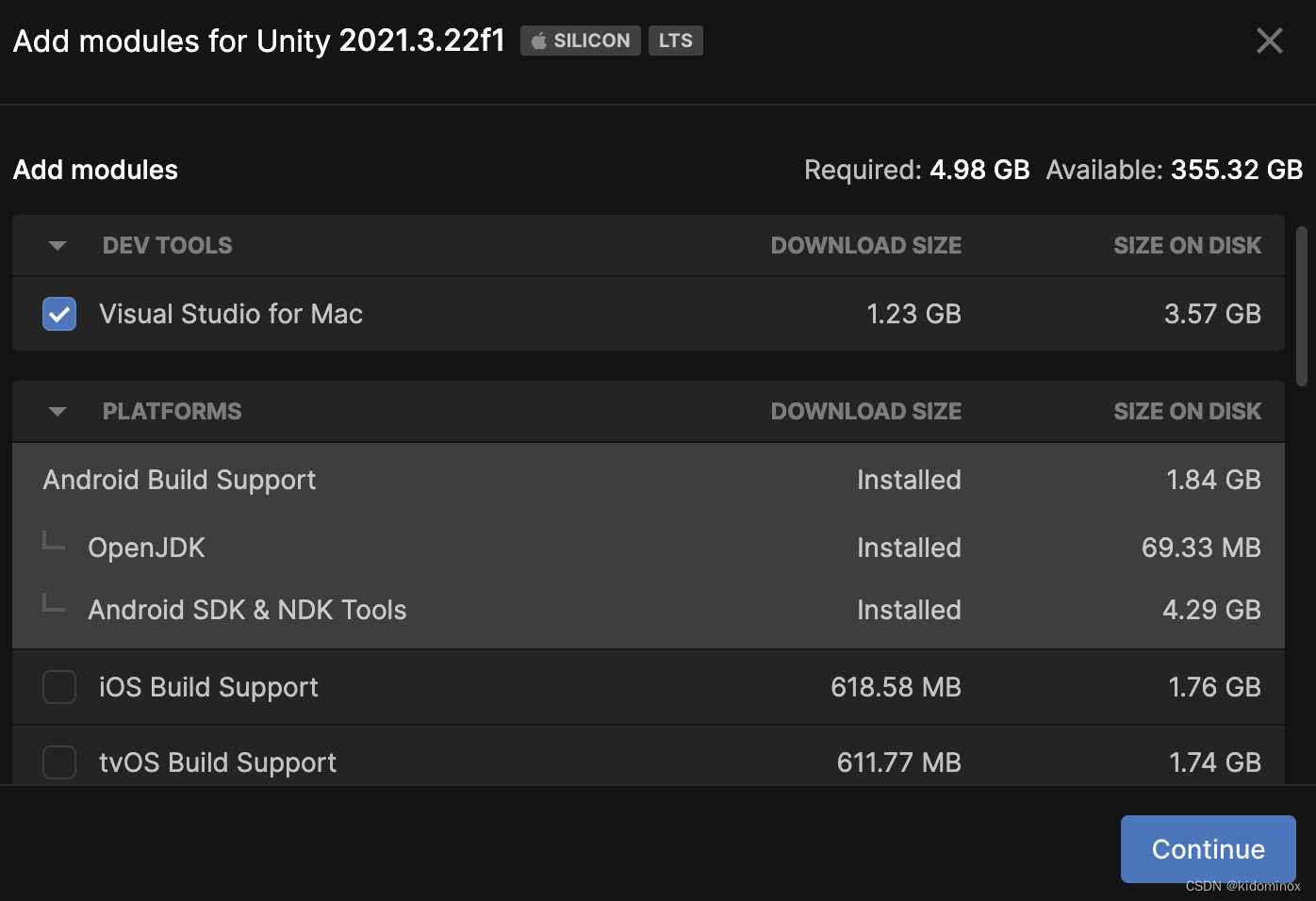Image resolution: width=1316 pixels, height=901 pixels.
Task: Click the SILICON badge with the Apple logo
Action: pyautogui.click(x=581, y=41)
